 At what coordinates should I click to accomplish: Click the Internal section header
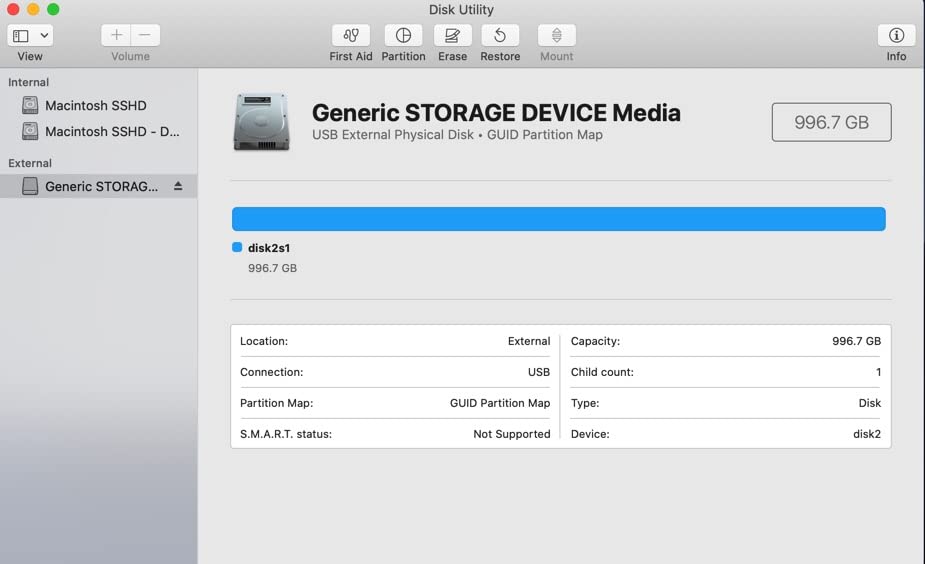point(28,82)
